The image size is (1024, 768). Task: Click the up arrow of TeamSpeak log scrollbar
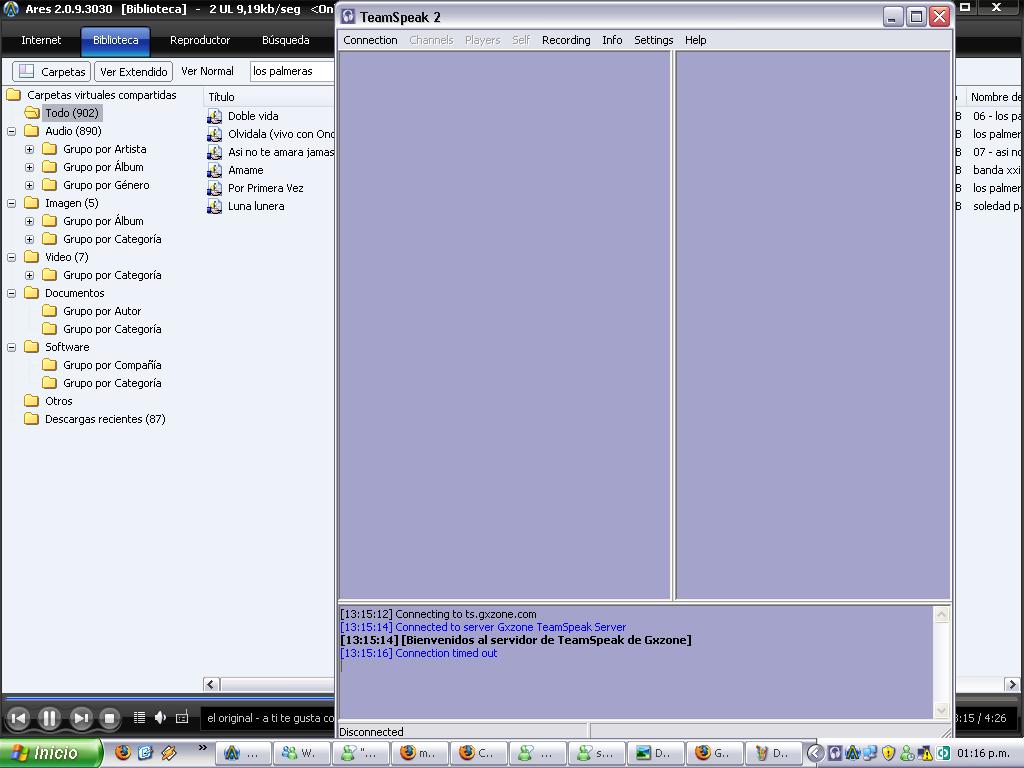pos(941,615)
